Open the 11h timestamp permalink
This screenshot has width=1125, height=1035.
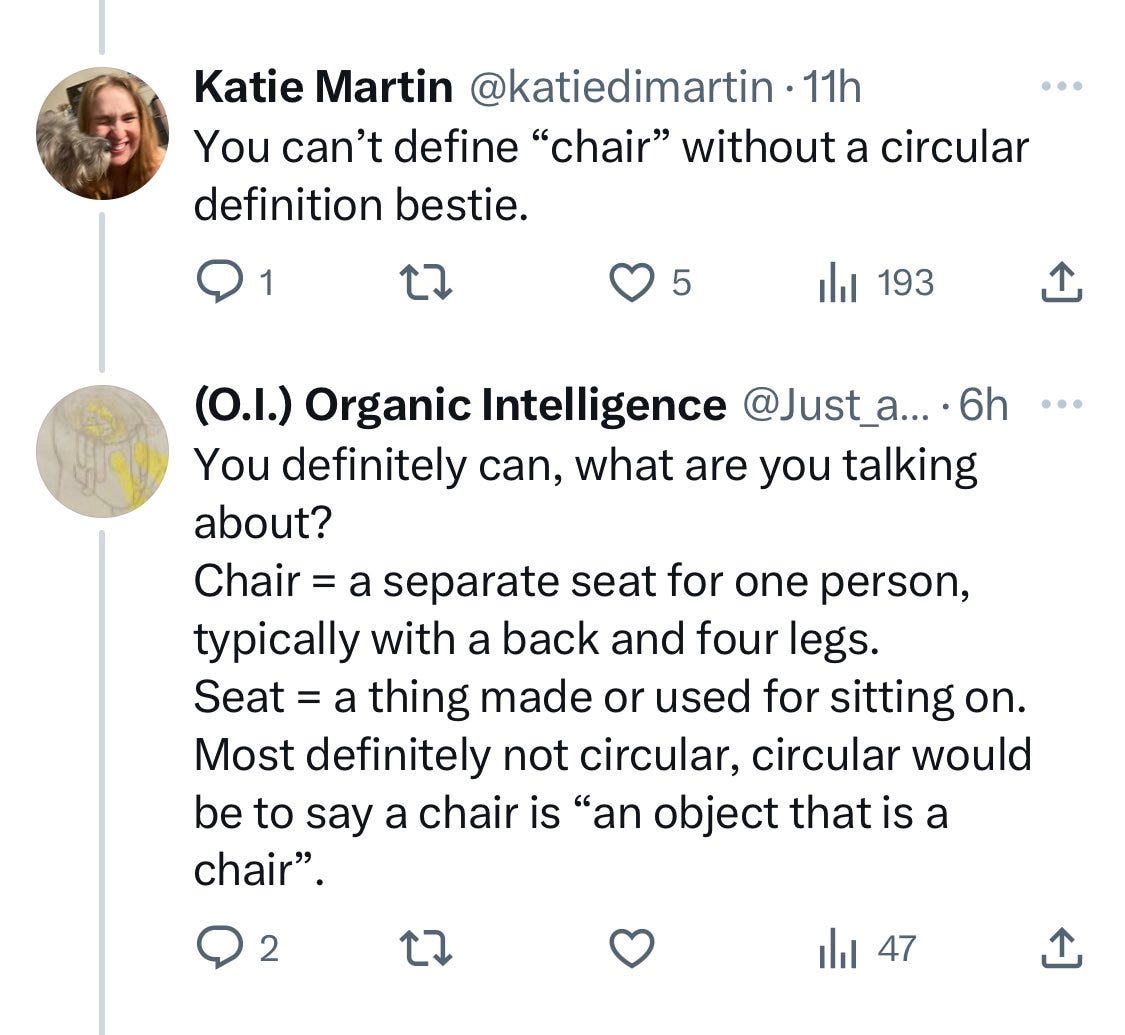pos(832,87)
